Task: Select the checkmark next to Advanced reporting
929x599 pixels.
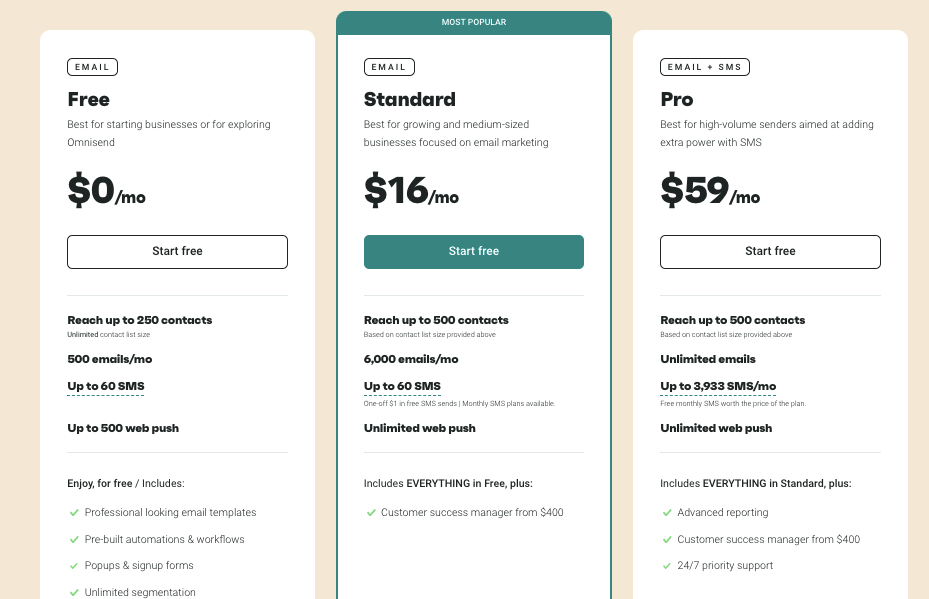Action: click(x=667, y=512)
